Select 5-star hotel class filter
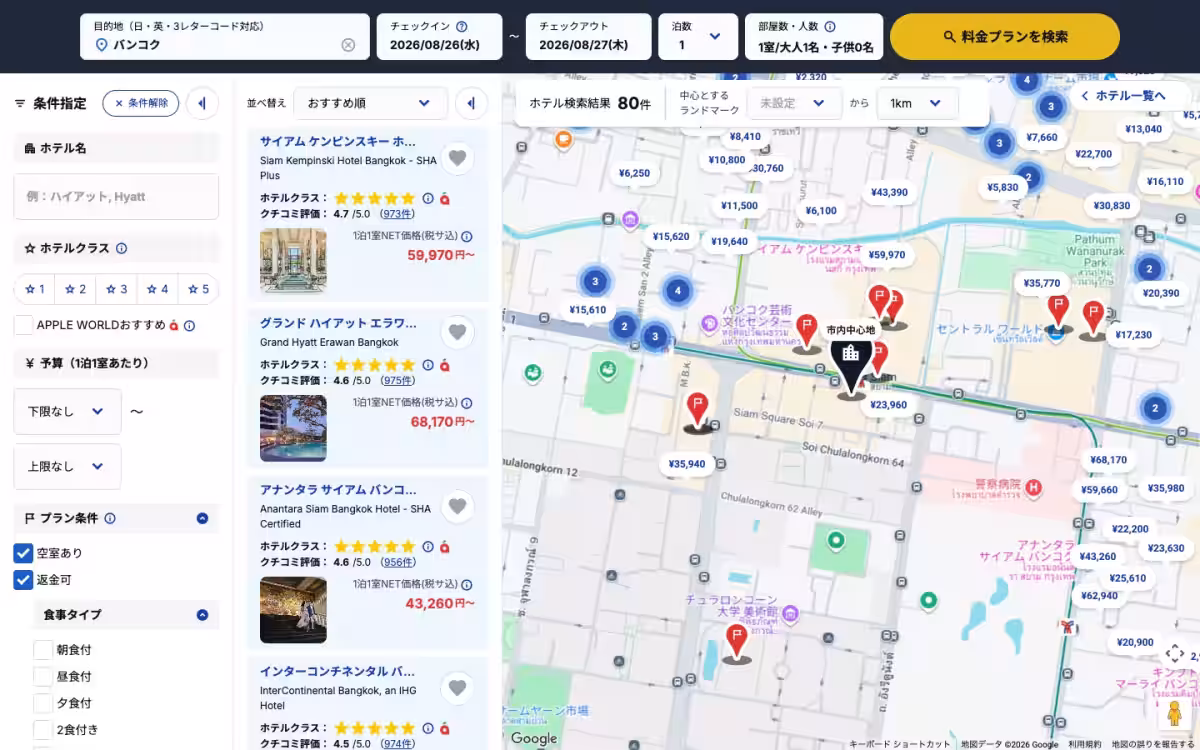Screen dimensions: 1200x750 pyautogui.click(x=198, y=289)
